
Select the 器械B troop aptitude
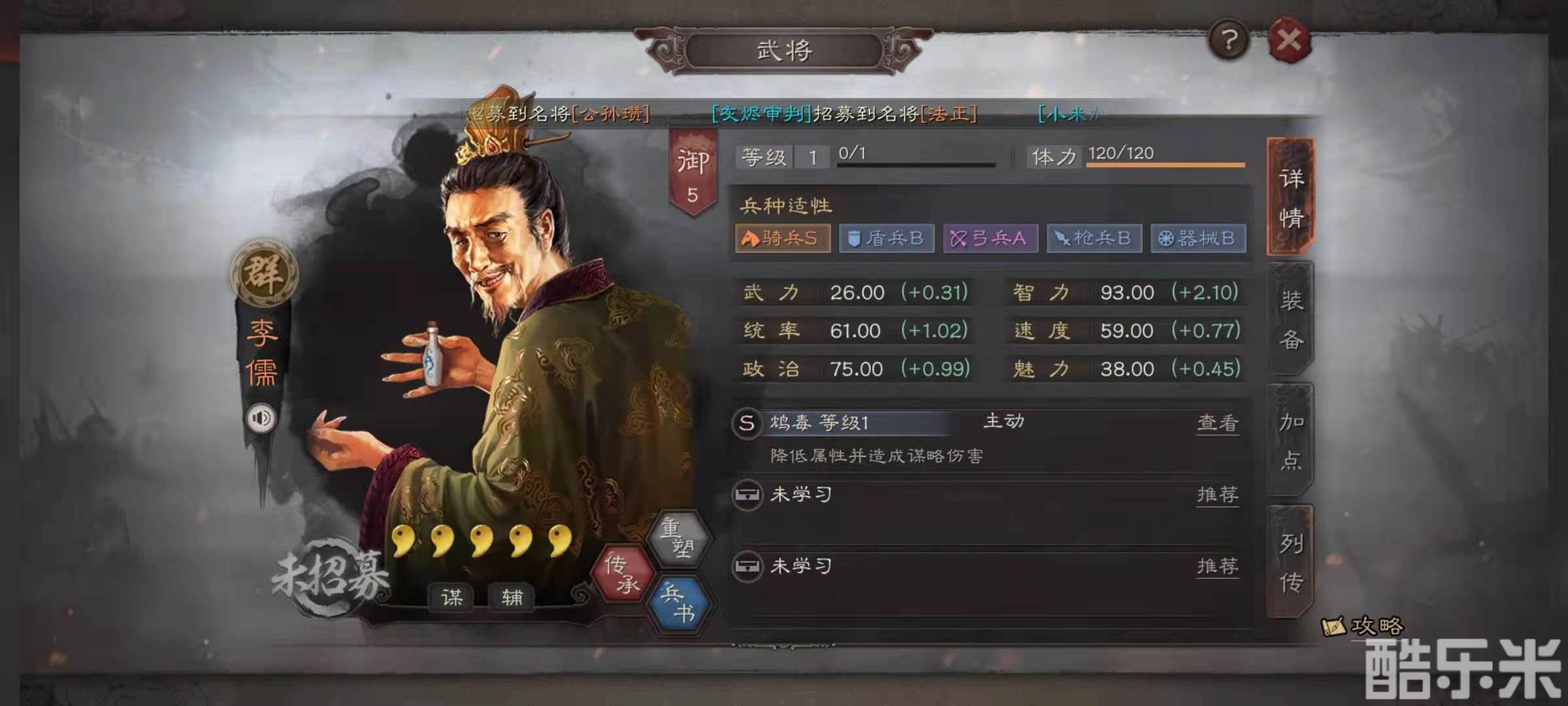[x=1198, y=238]
